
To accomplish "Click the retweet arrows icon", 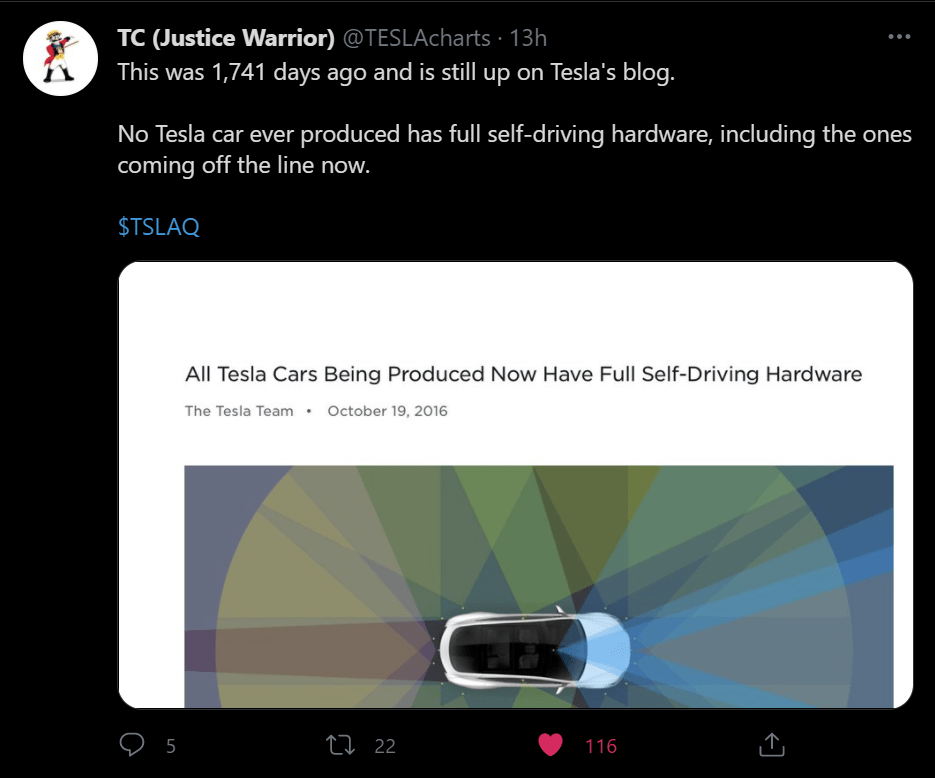I will pos(342,745).
